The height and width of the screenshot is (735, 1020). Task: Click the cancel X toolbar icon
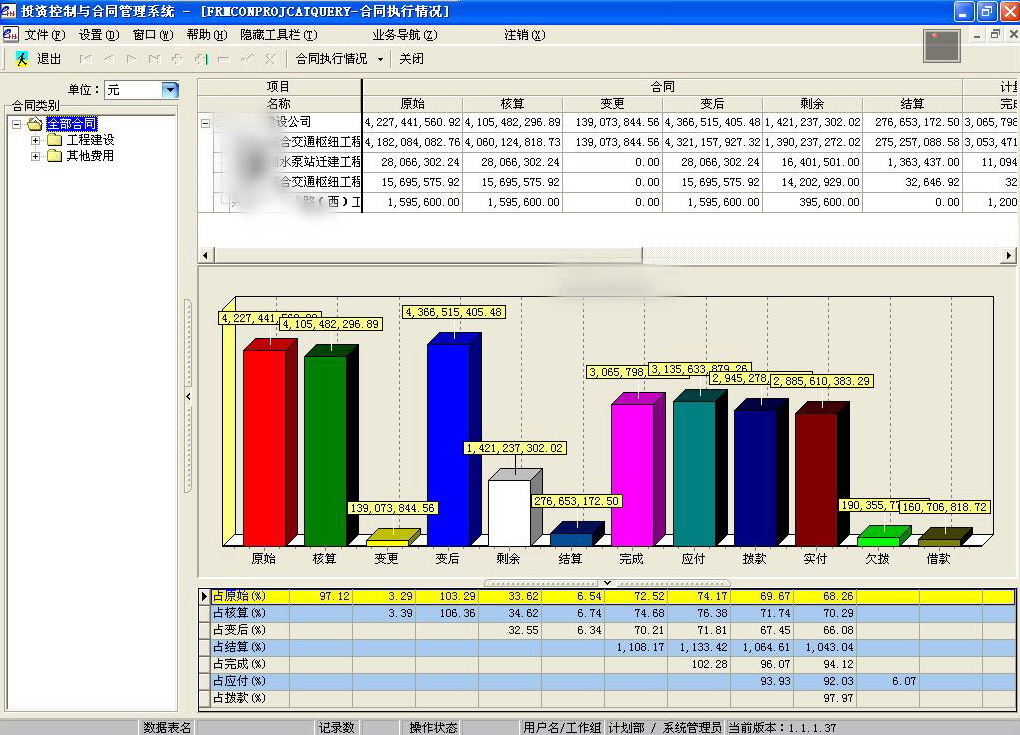pos(271,59)
